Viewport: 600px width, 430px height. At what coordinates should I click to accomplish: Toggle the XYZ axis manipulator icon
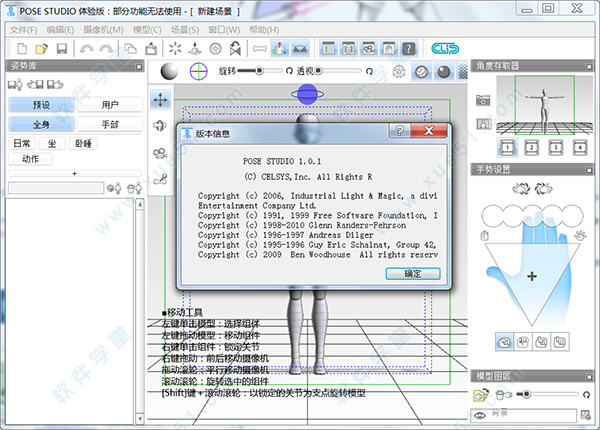tap(280, 49)
